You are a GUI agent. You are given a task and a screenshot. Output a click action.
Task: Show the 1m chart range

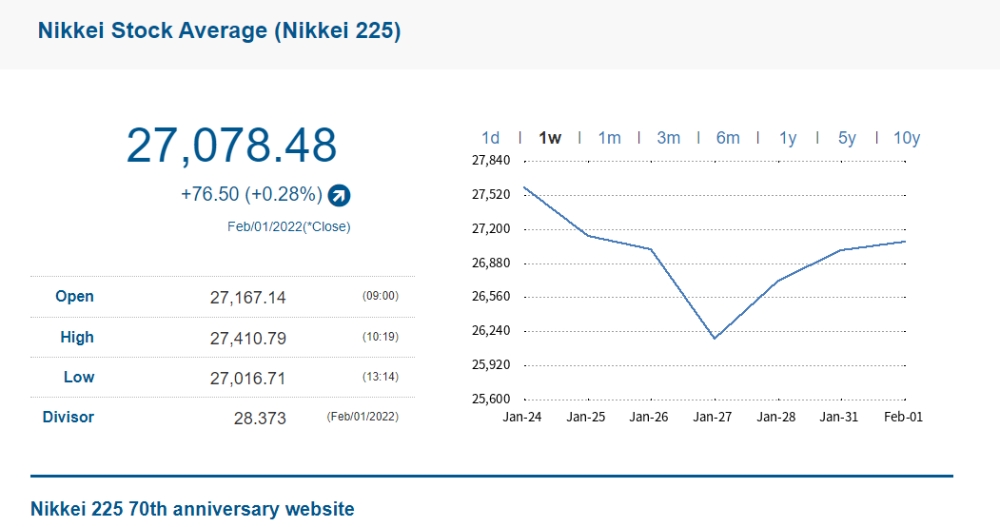pyautogui.click(x=609, y=138)
